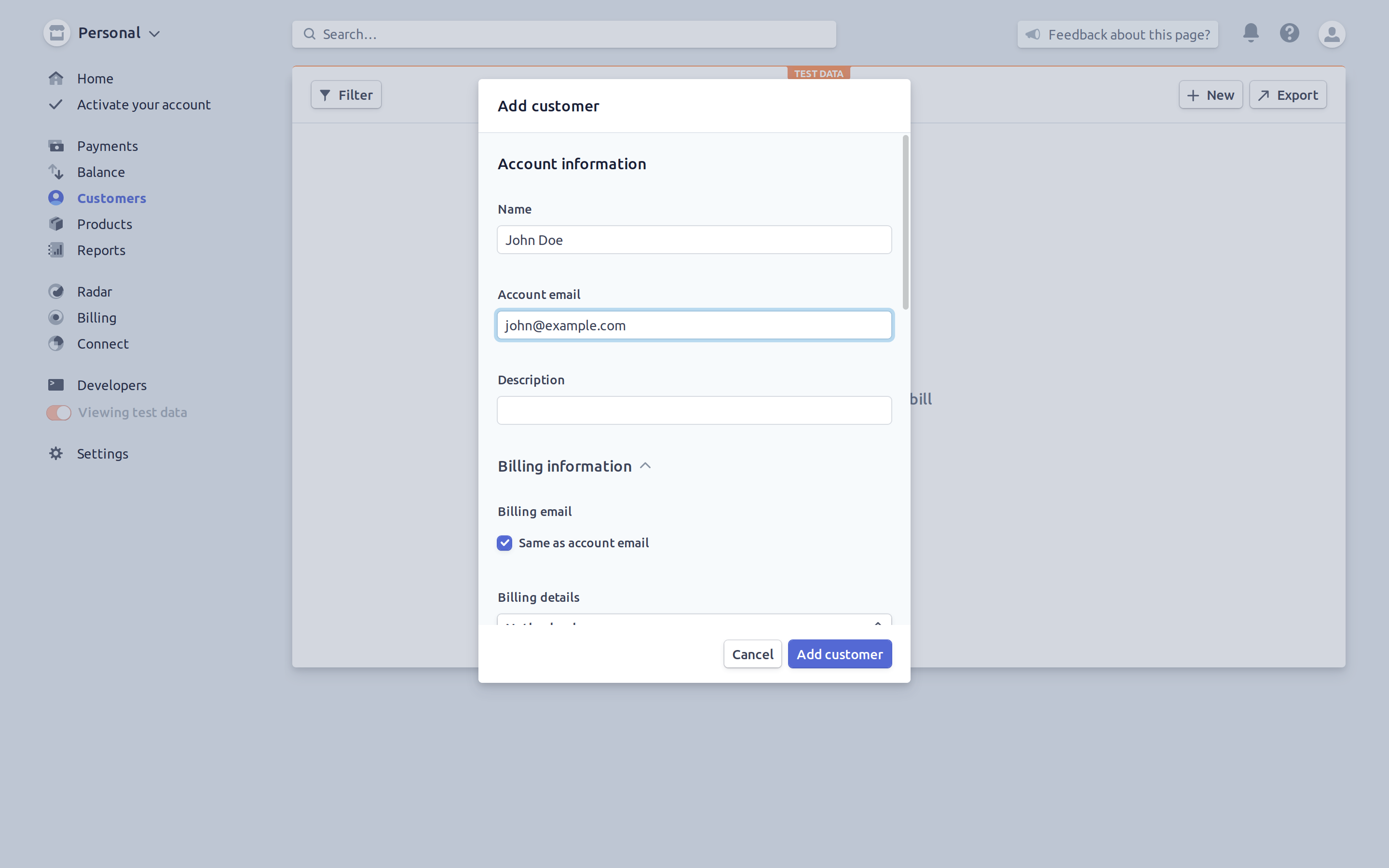Image resolution: width=1389 pixels, height=868 pixels.
Task: Open the Connect section
Action: pos(103,343)
